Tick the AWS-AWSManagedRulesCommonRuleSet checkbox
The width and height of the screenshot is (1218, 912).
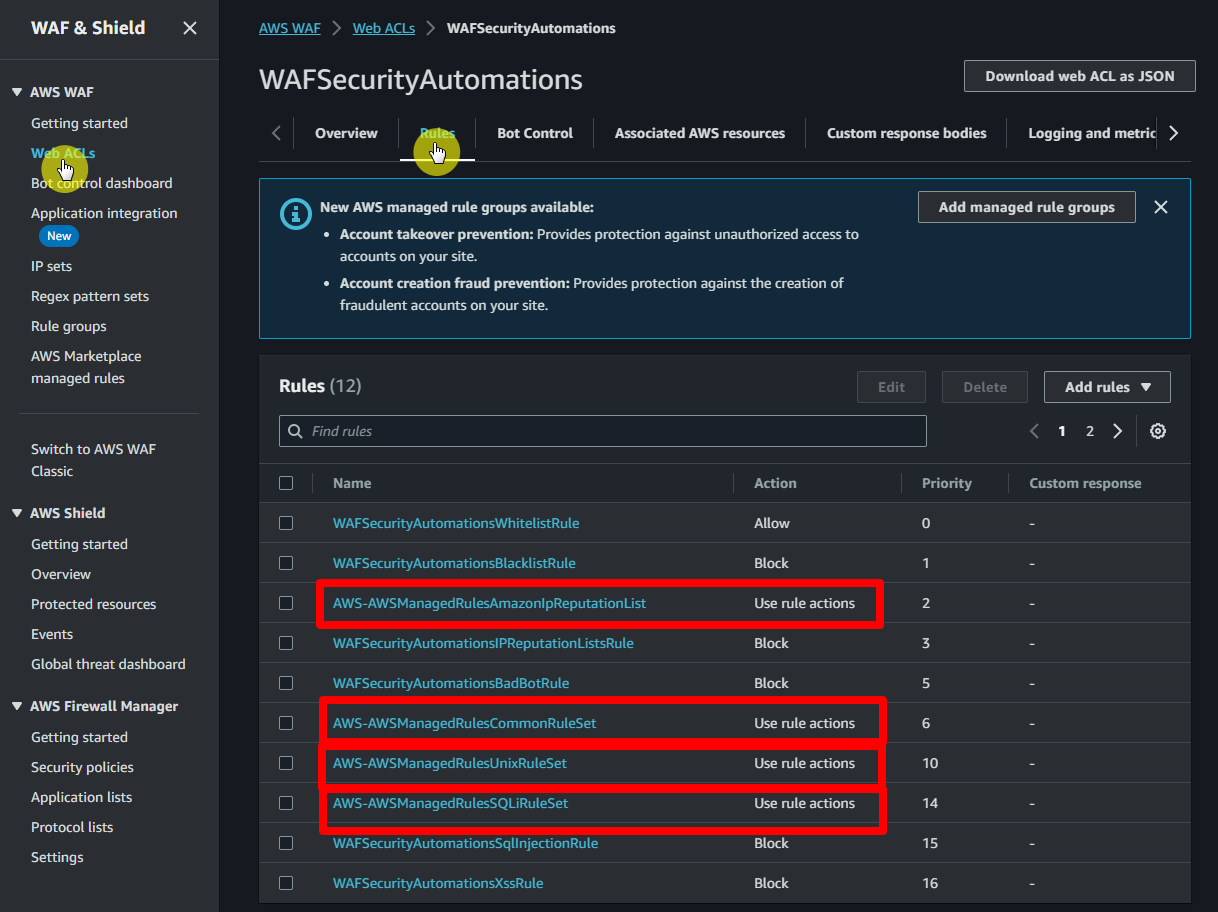click(286, 723)
